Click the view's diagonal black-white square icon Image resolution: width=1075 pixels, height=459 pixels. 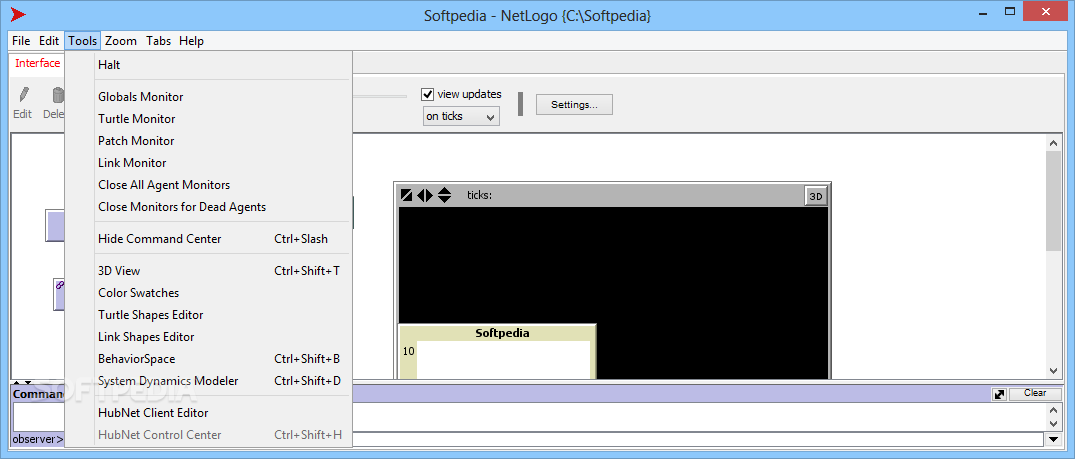pyautogui.click(x=407, y=196)
